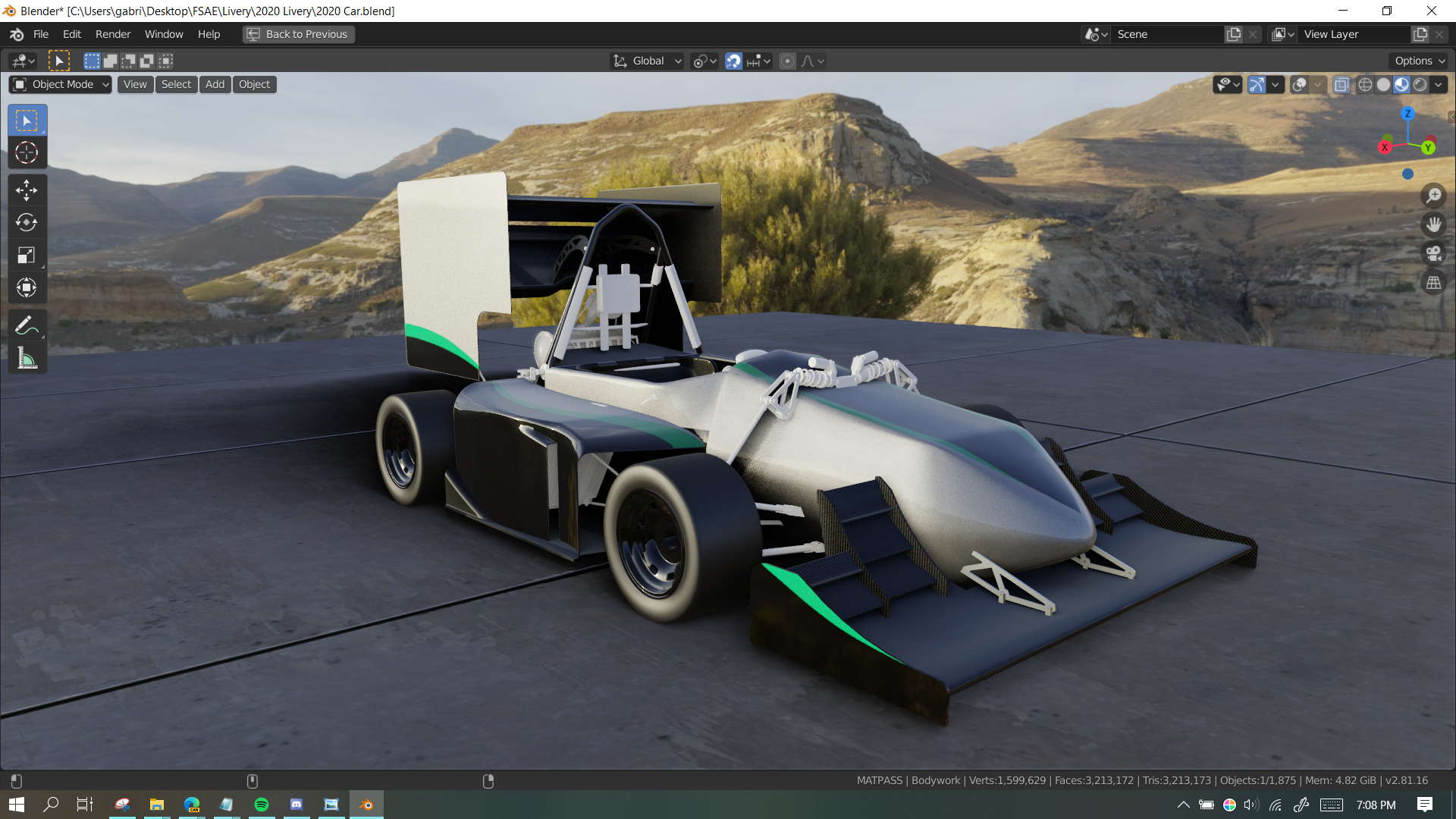Click the pan view hand icon

1433,224
